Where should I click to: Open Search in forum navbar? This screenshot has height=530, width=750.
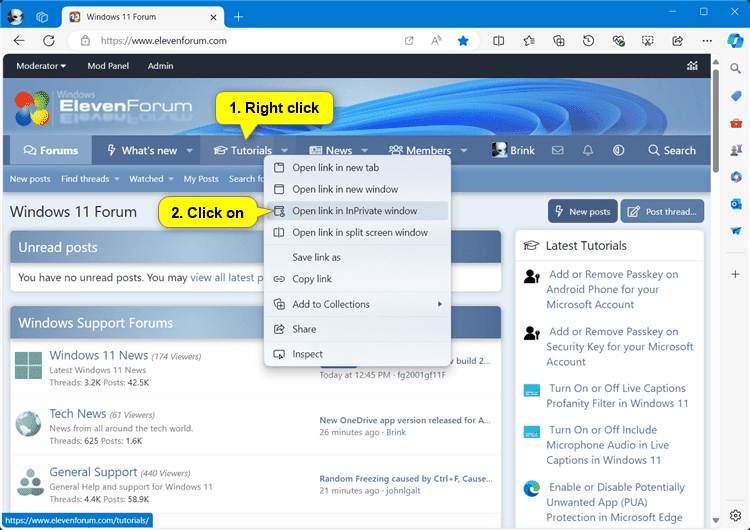click(672, 151)
